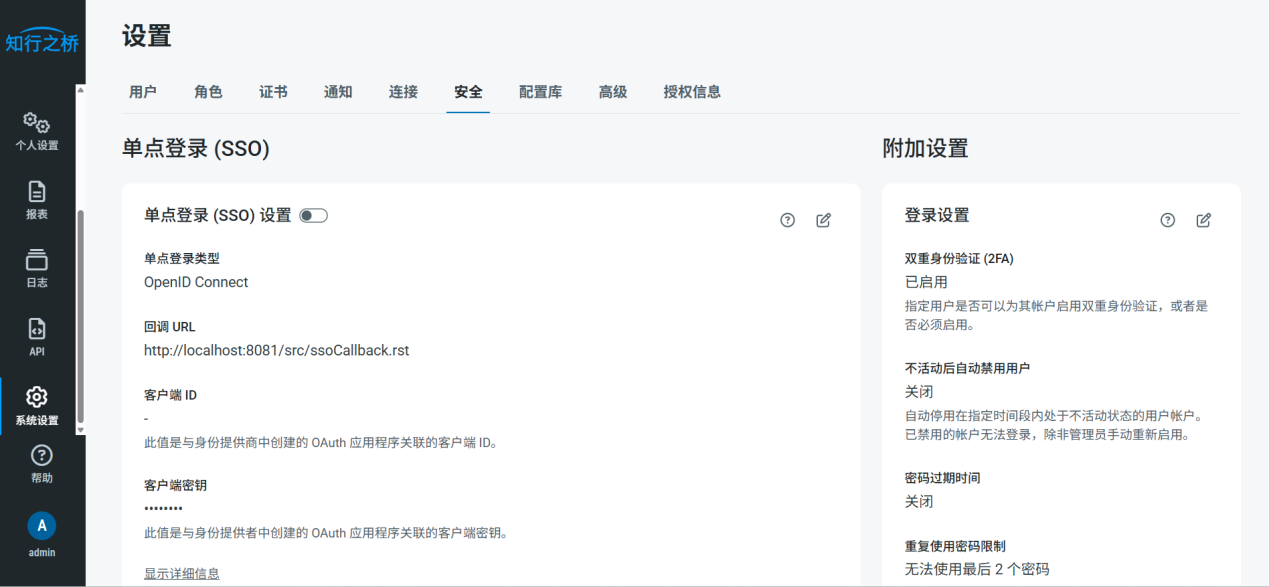This screenshot has width=1269, height=587.
Task: Open the 授权信息 tab
Action: (x=692, y=92)
